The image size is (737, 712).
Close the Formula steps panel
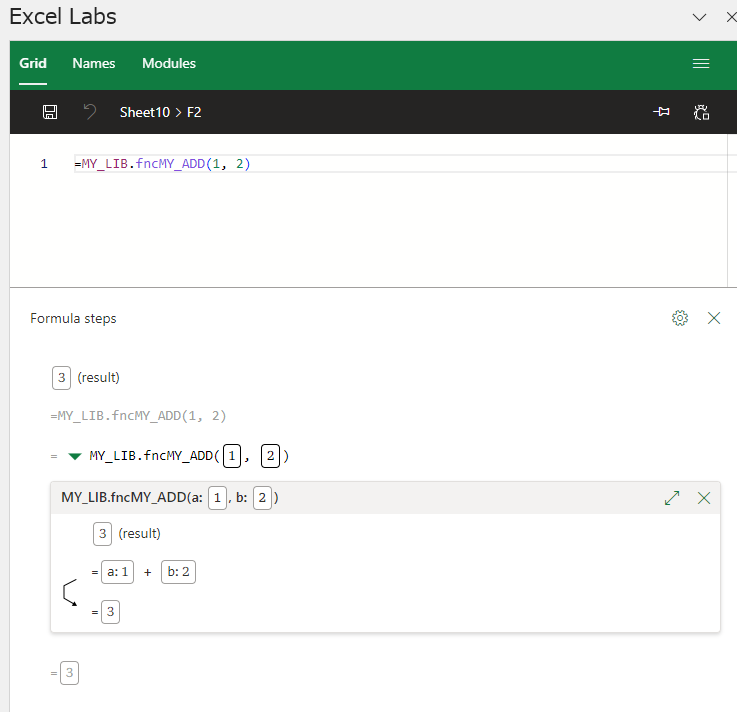pos(713,318)
